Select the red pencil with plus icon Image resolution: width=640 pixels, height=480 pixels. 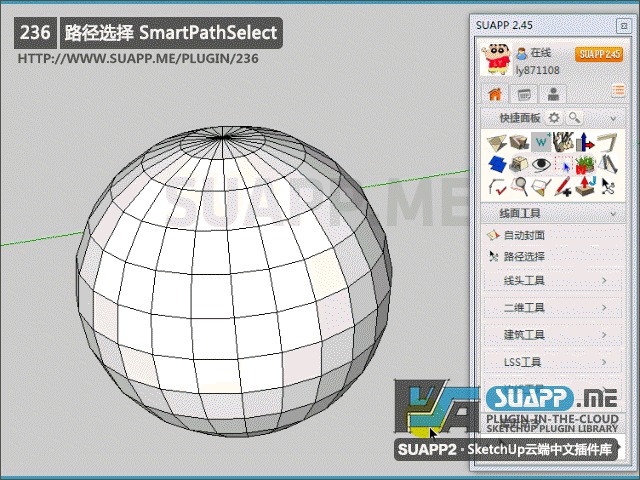click(x=563, y=187)
